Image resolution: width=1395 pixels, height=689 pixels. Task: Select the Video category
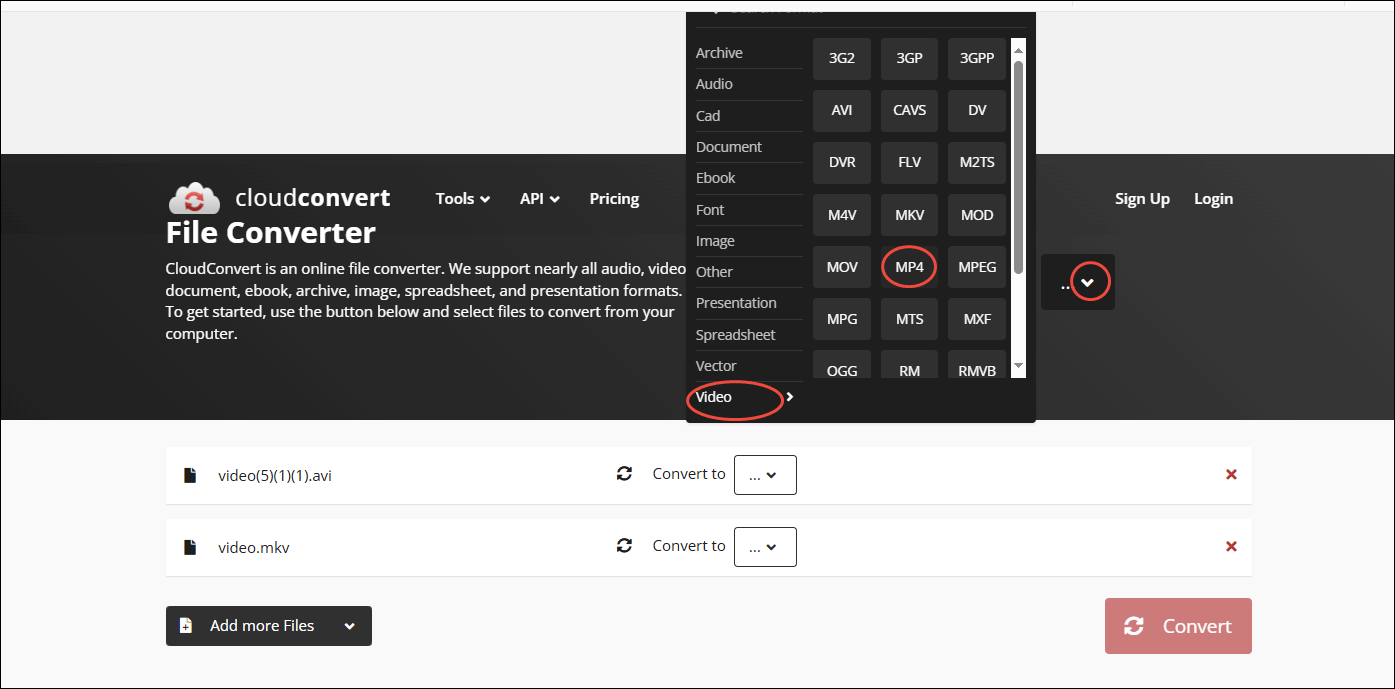pyautogui.click(x=749, y=397)
